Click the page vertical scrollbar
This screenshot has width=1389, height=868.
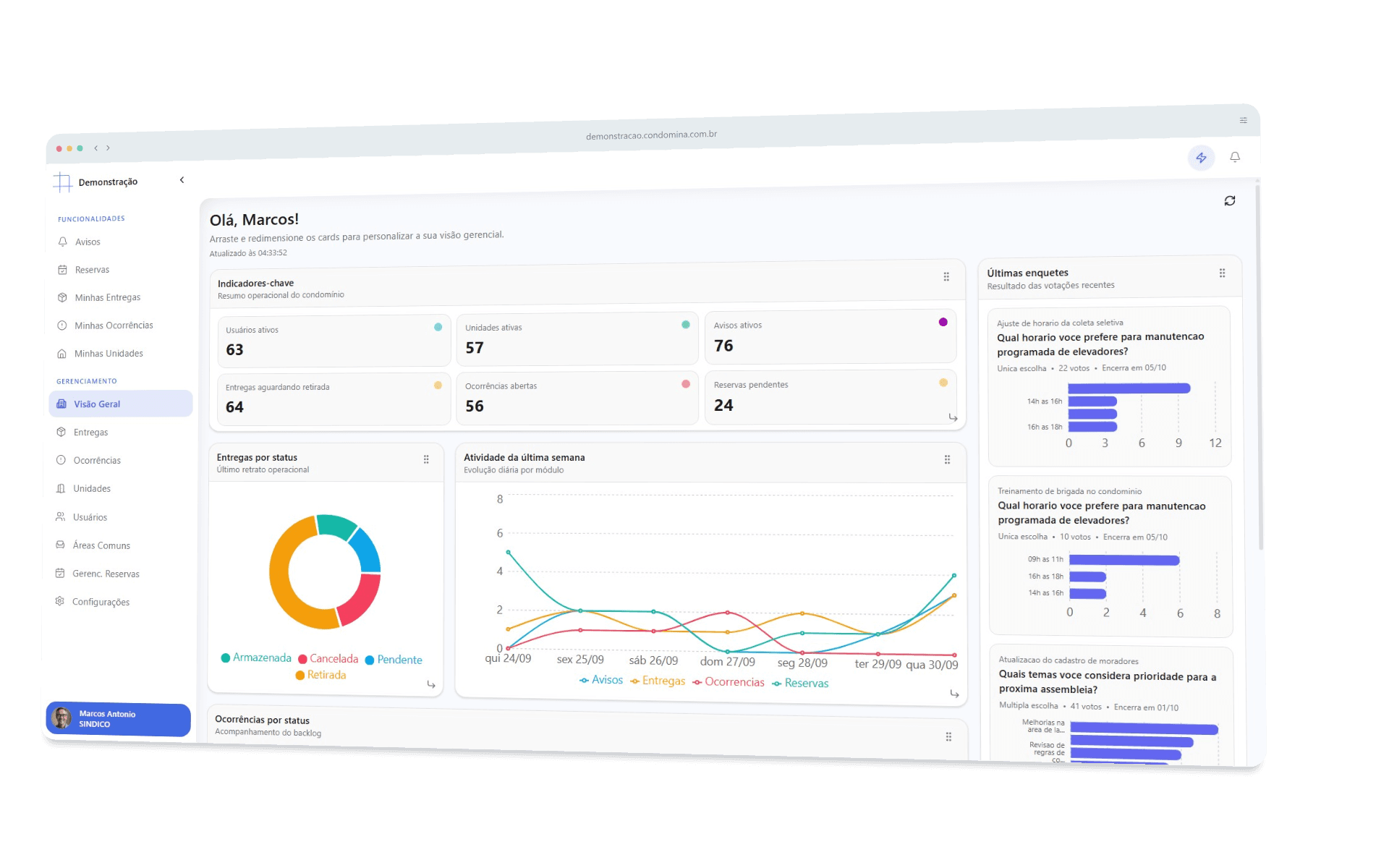tap(1260, 369)
